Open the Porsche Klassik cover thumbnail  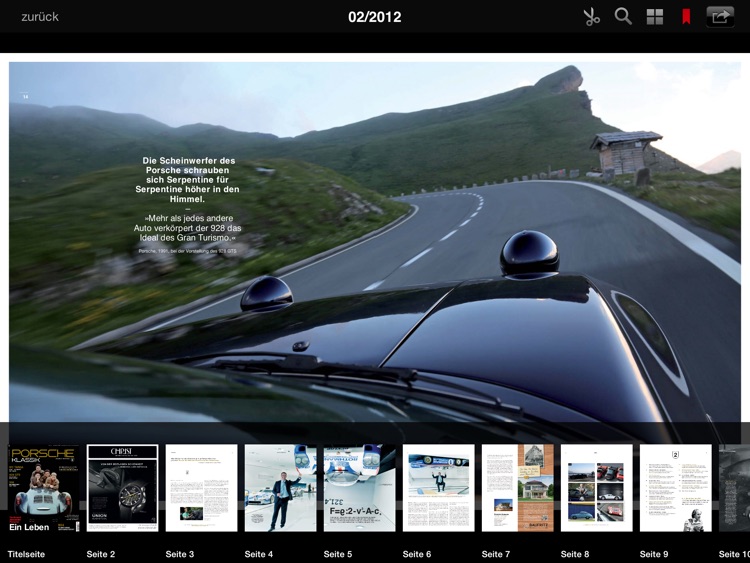pos(44,488)
